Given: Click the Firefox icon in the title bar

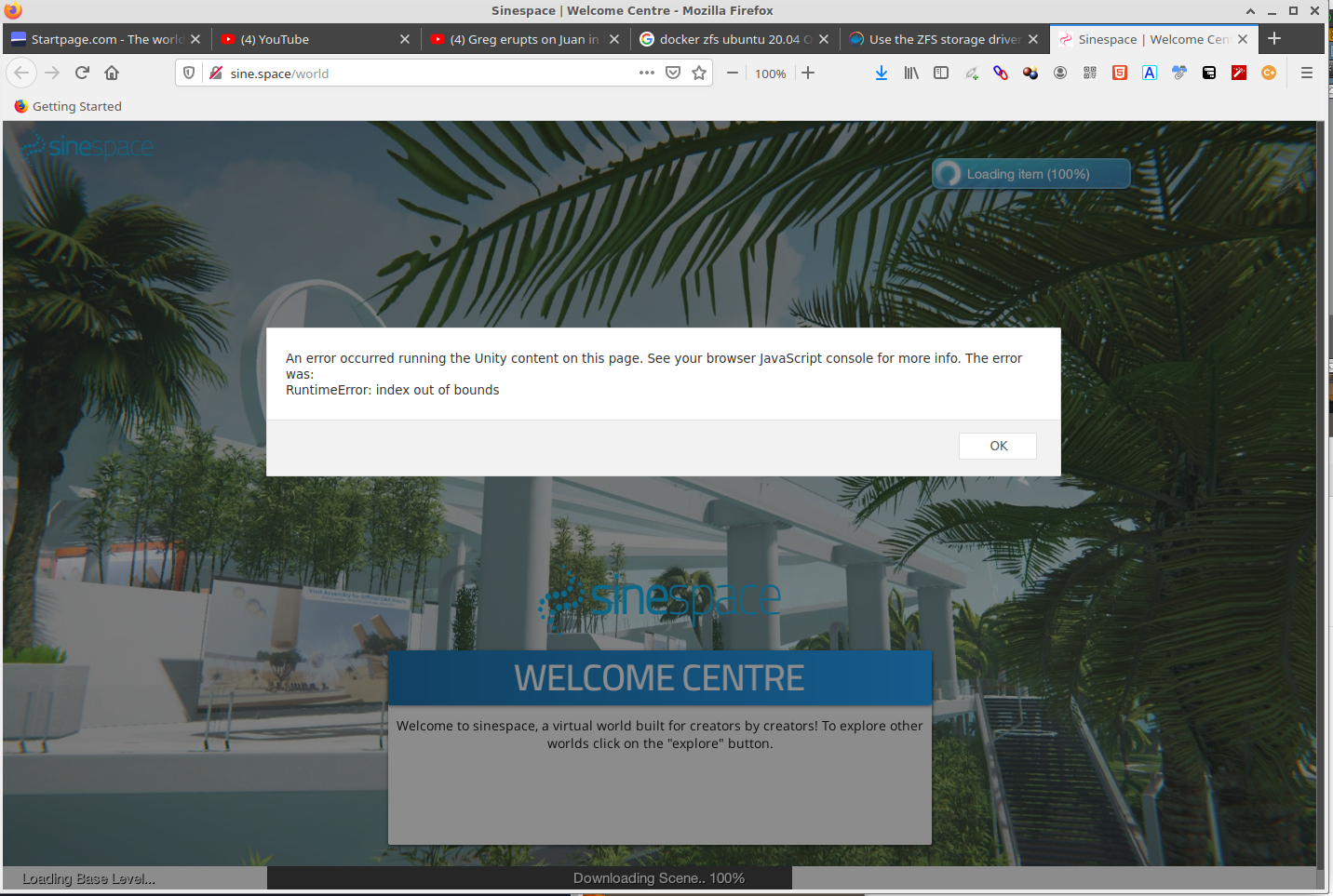Looking at the screenshot, I should pyautogui.click(x=13, y=10).
